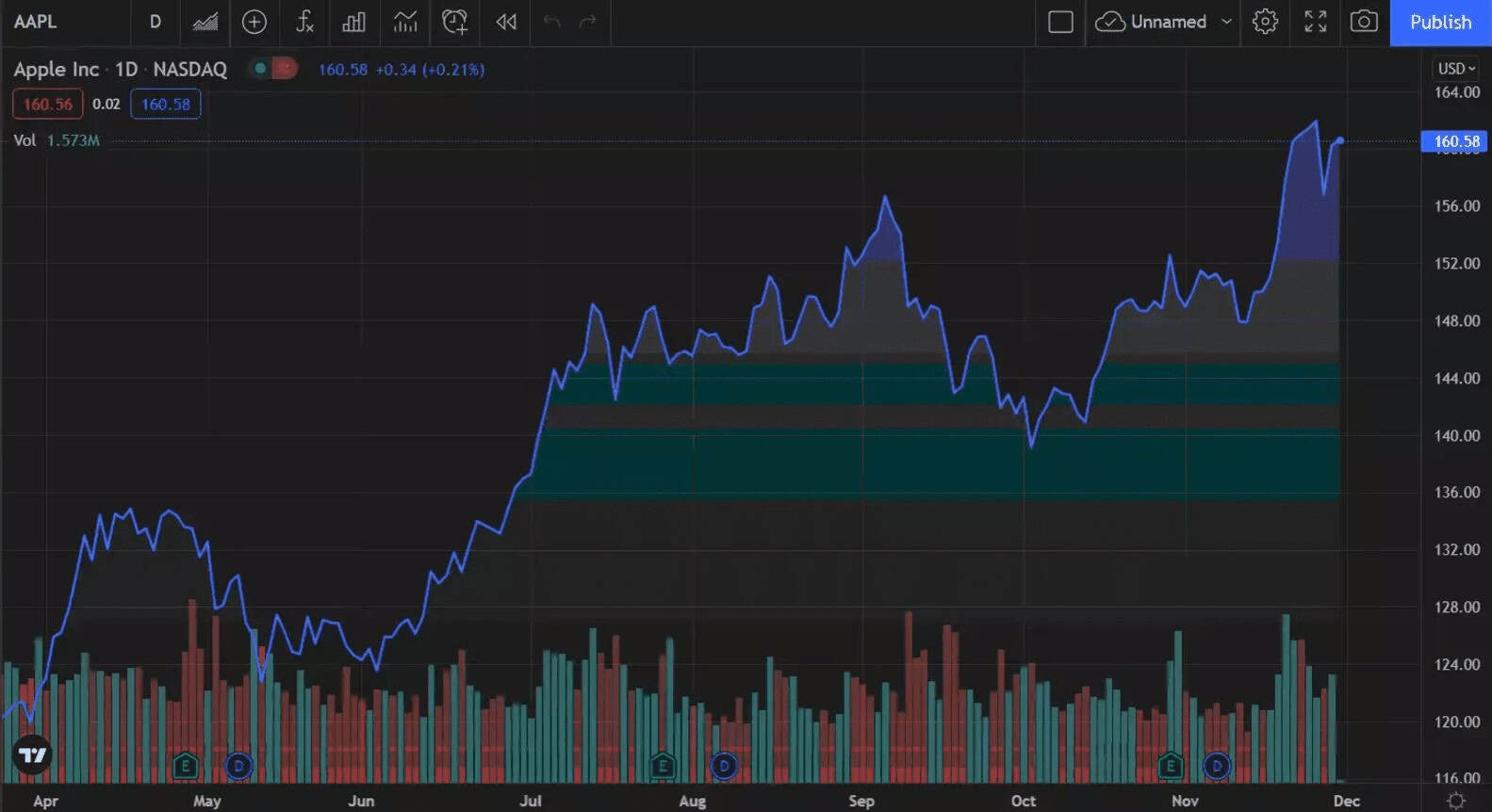This screenshot has height=812, width=1492.
Task: Click the compare or add symbol plus icon
Action: point(254,22)
